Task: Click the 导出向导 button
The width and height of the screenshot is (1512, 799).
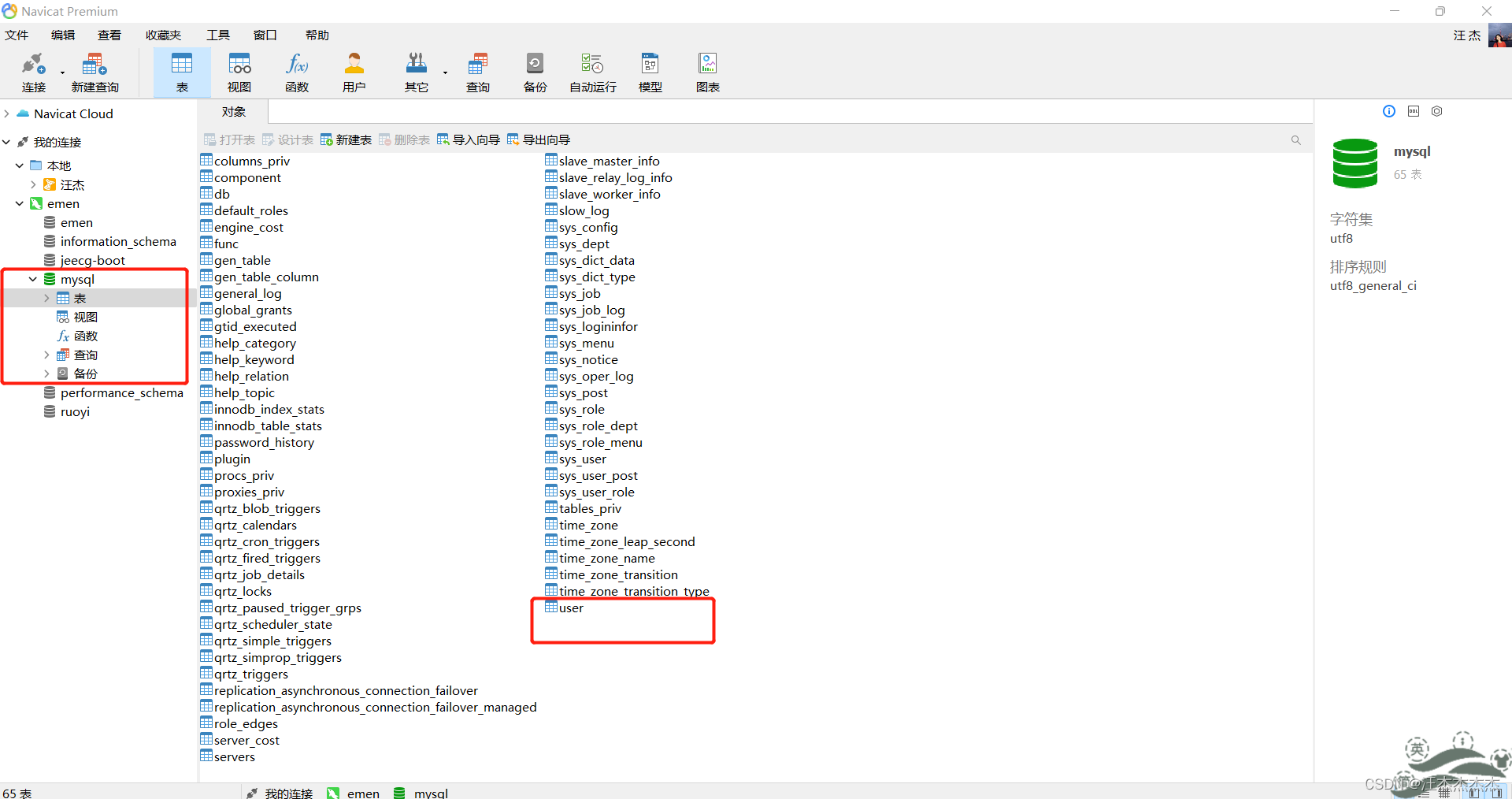Action: coord(539,139)
